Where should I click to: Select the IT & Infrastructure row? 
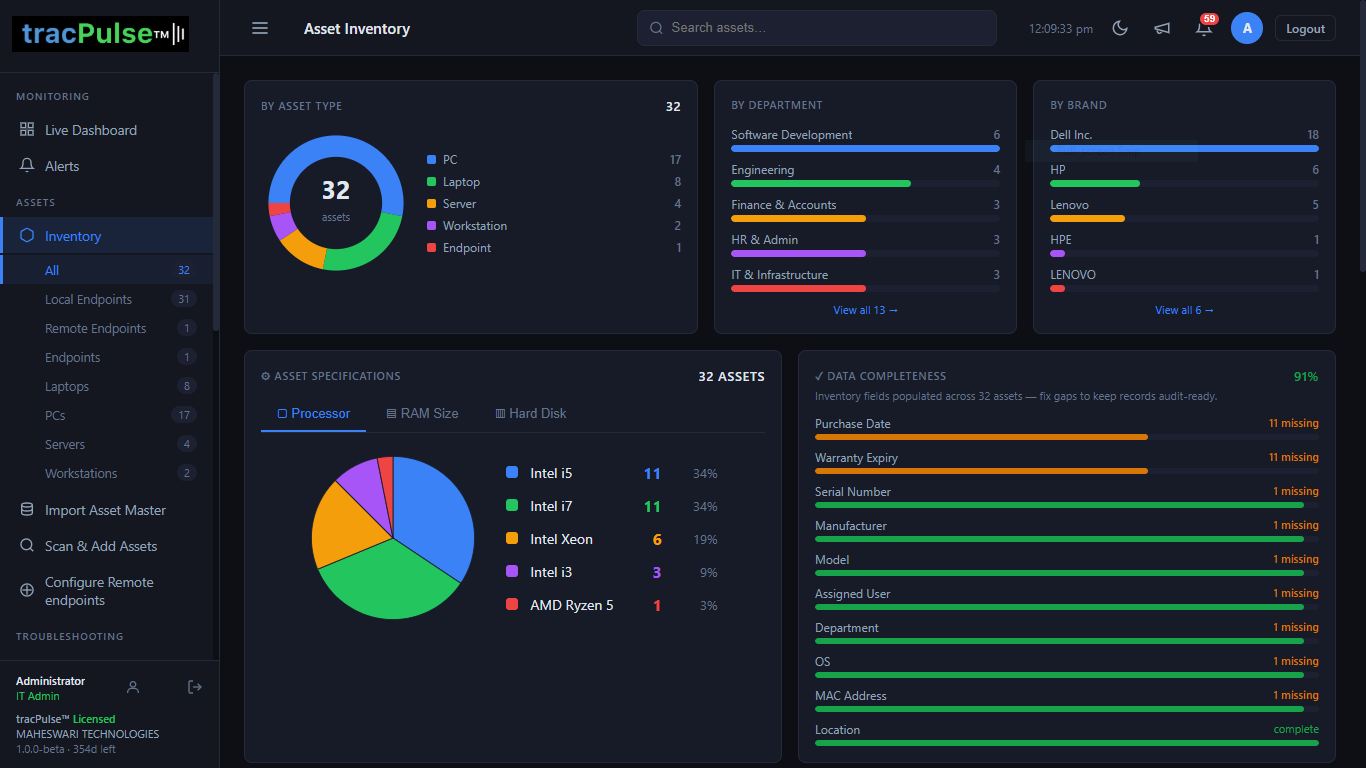865,279
